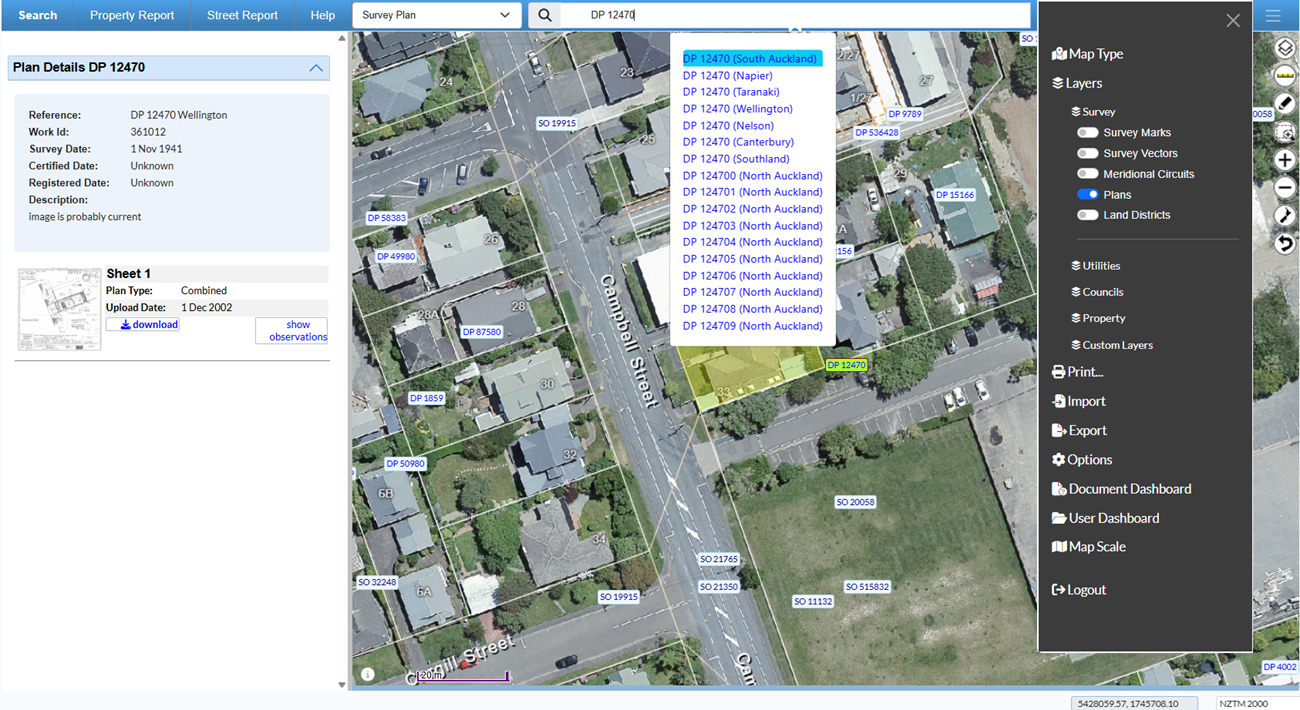Click the layers stack tool button

1285,48
